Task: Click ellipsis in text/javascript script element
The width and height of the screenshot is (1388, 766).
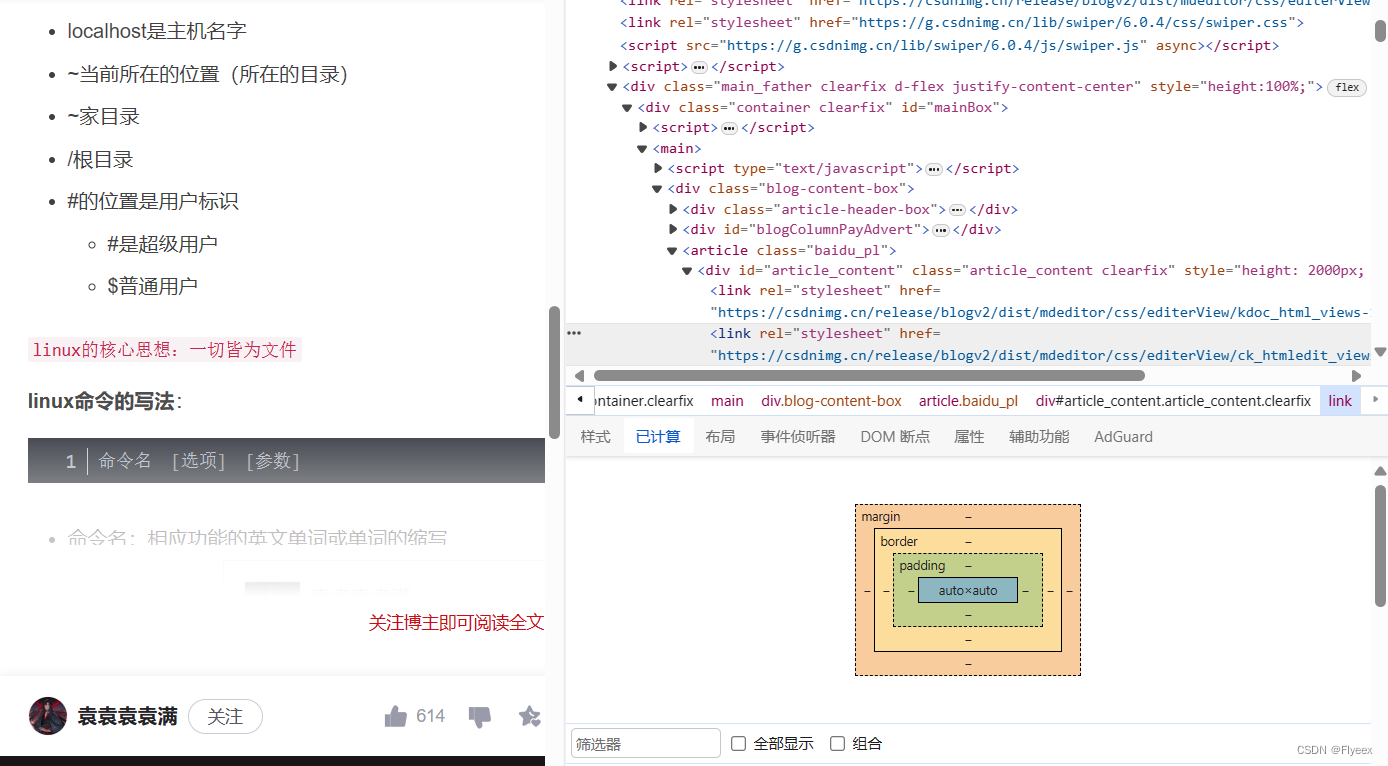Action: 934,169
